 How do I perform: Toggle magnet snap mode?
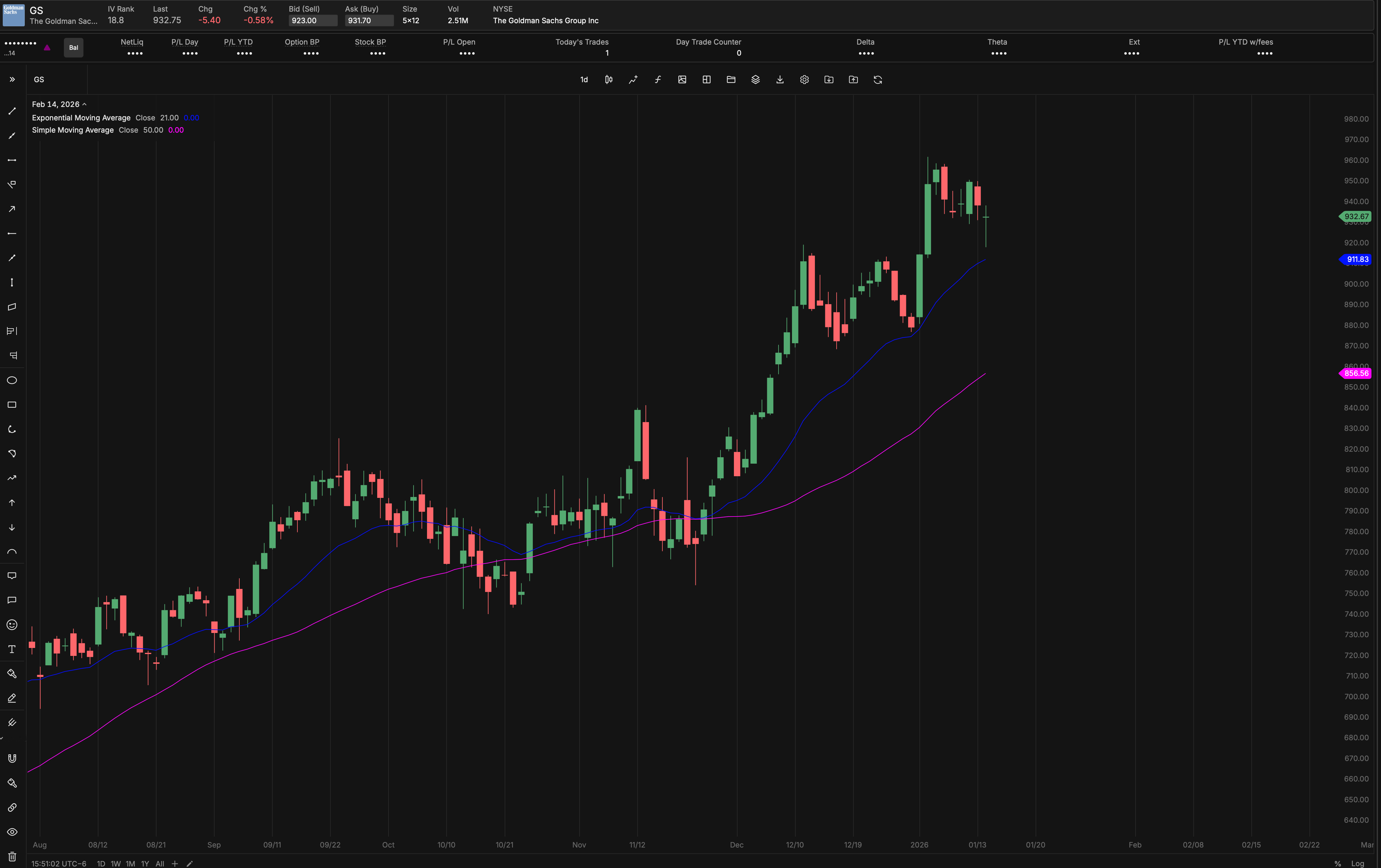(12, 759)
